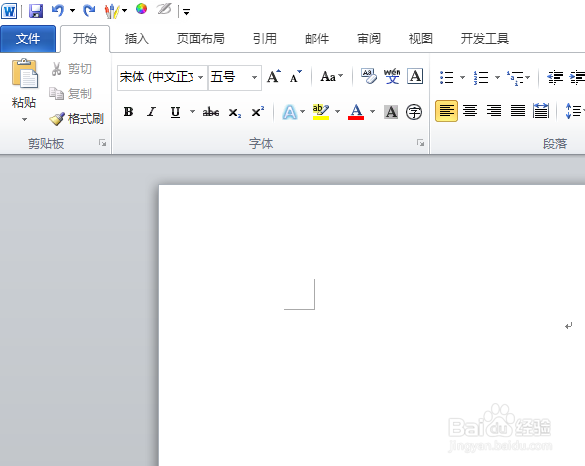The height and width of the screenshot is (466, 585).
Task: Toggle strikethrough abc formatting
Action: point(211,112)
